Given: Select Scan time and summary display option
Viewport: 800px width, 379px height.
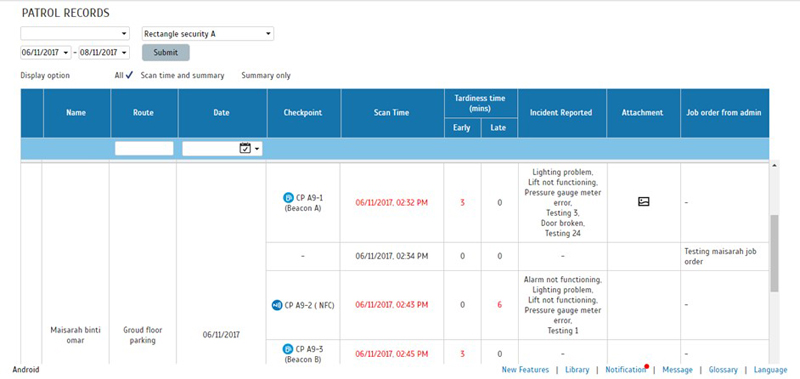Looking at the screenshot, I should point(182,75).
